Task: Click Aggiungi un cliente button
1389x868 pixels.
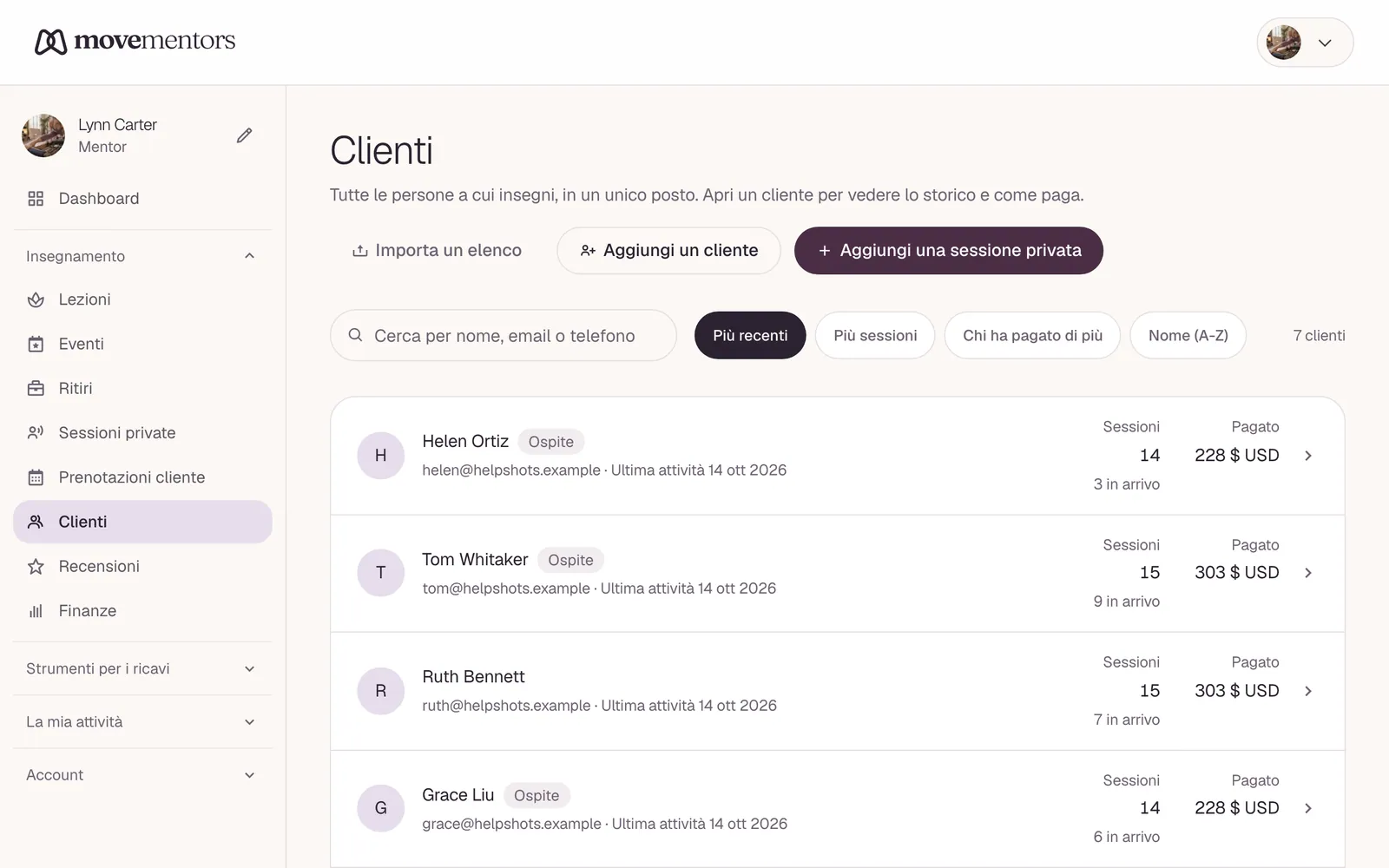Action: pos(668,251)
